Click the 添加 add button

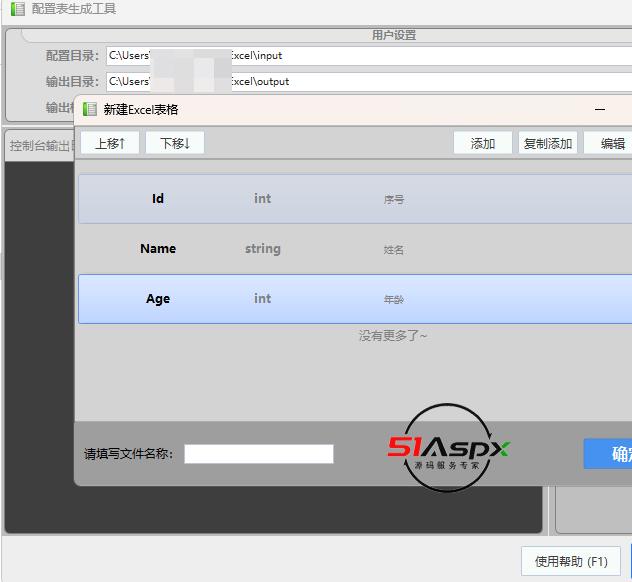[483, 143]
